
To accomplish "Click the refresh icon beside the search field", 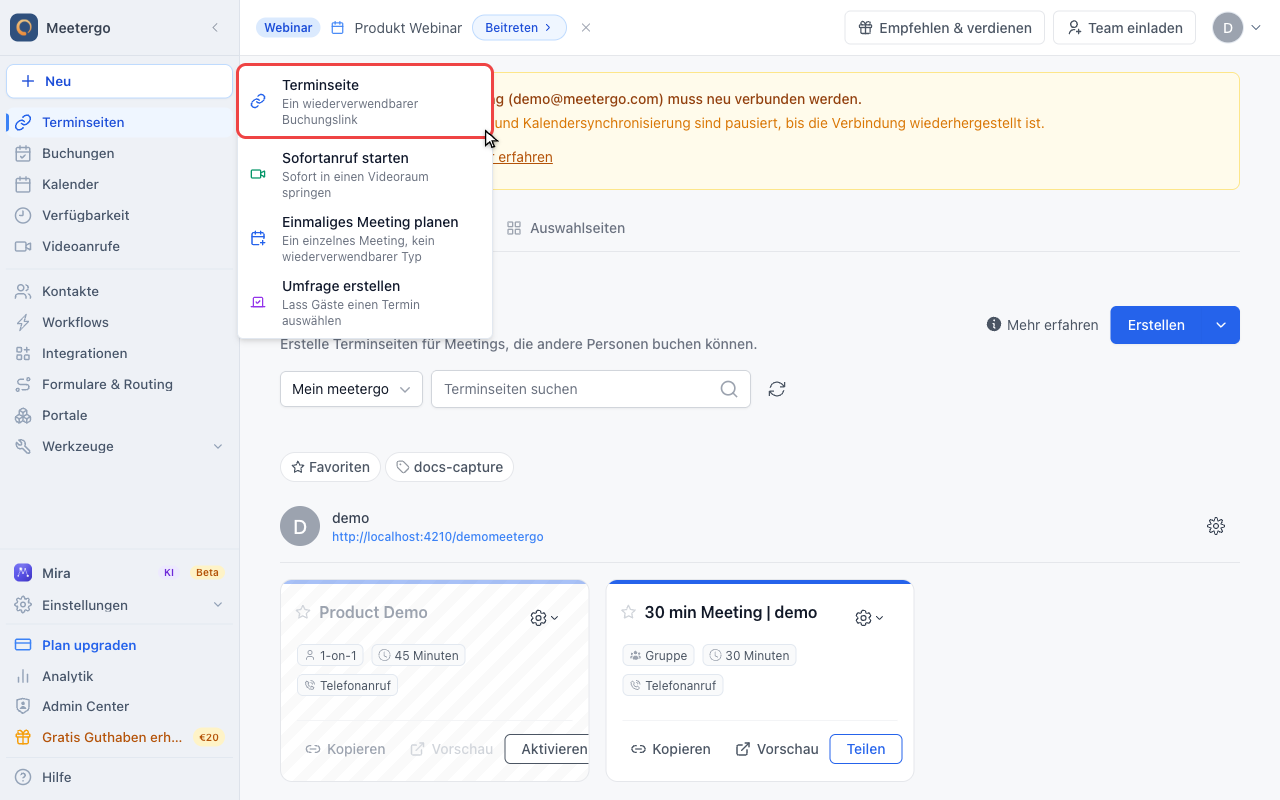I will point(777,389).
